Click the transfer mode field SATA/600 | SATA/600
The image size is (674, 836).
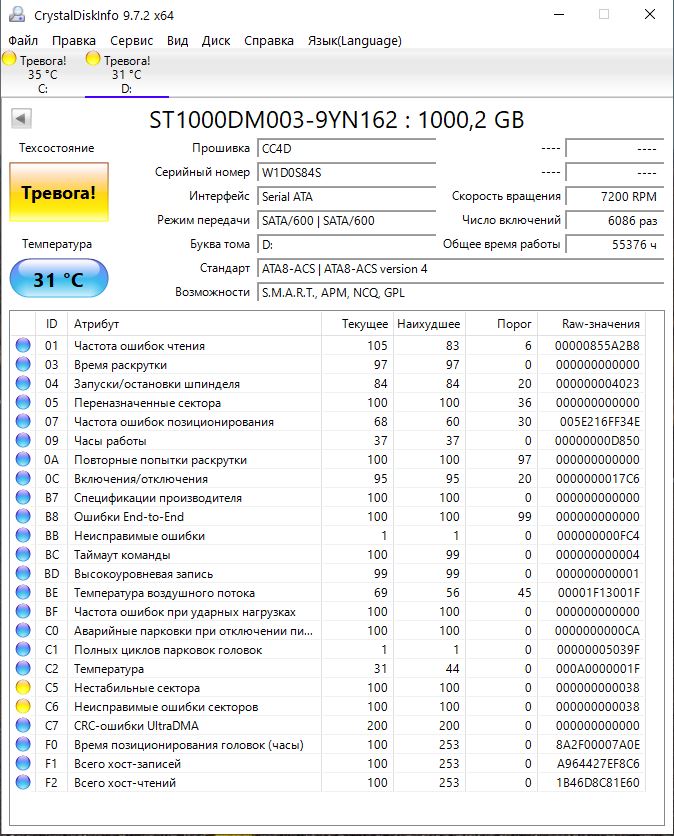[x=346, y=220]
